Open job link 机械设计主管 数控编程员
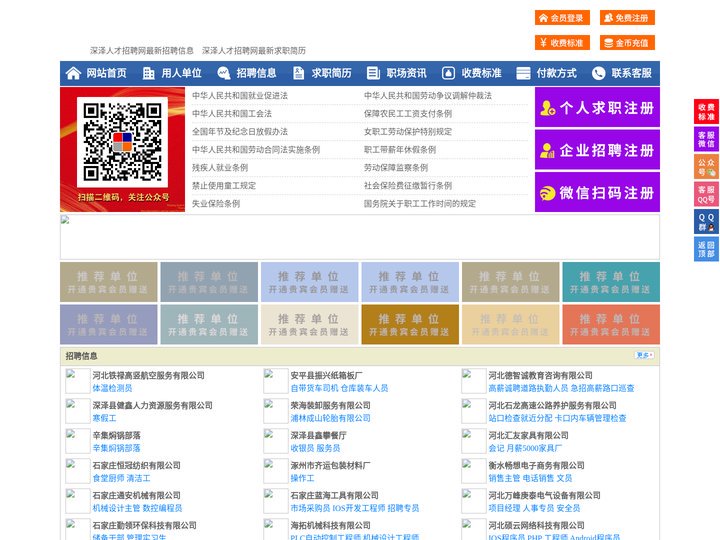 point(137,508)
